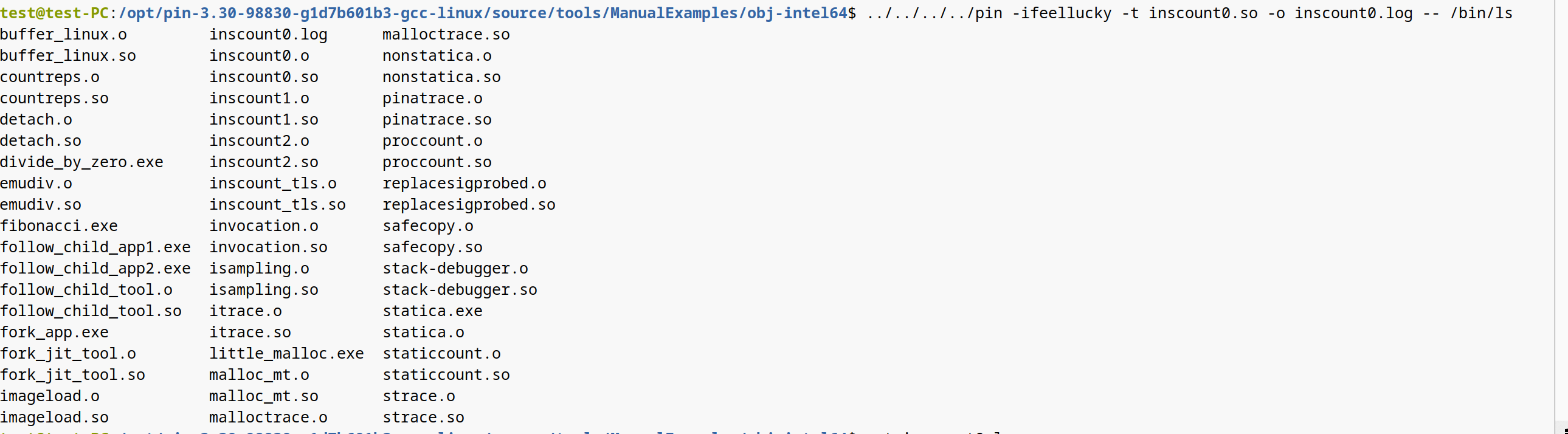Viewport: 1568px width, 434px height.
Task: Click the test@test-PC prompt text
Action: 54,13
